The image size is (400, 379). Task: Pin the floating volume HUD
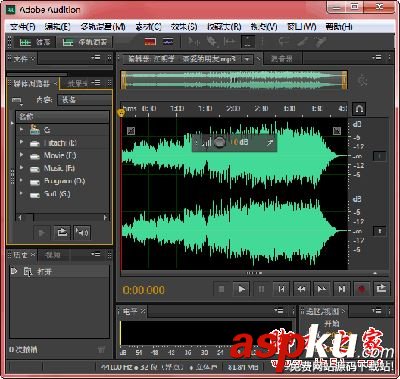click(x=270, y=143)
